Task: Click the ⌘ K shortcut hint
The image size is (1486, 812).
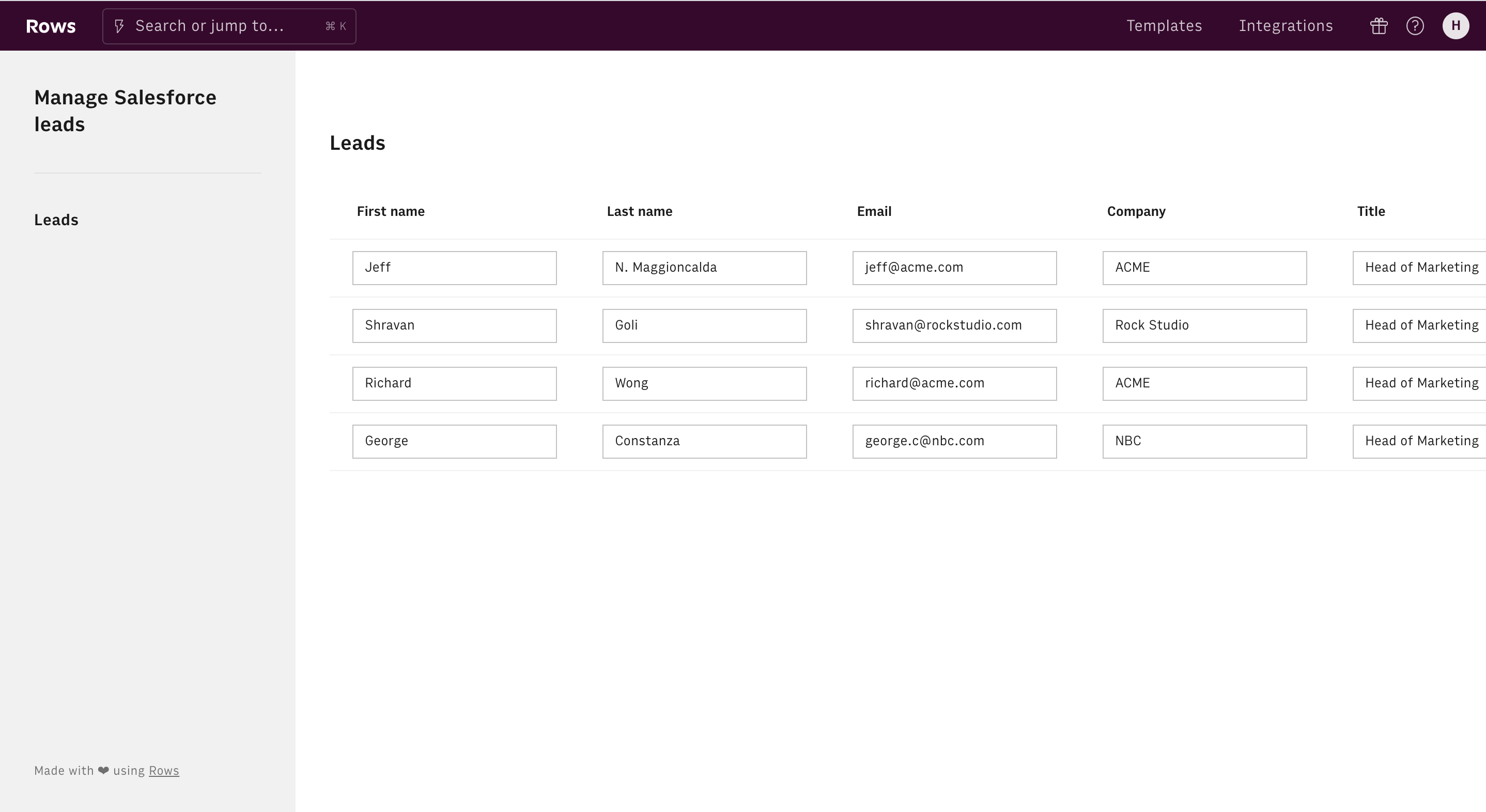Action: pos(336,26)
